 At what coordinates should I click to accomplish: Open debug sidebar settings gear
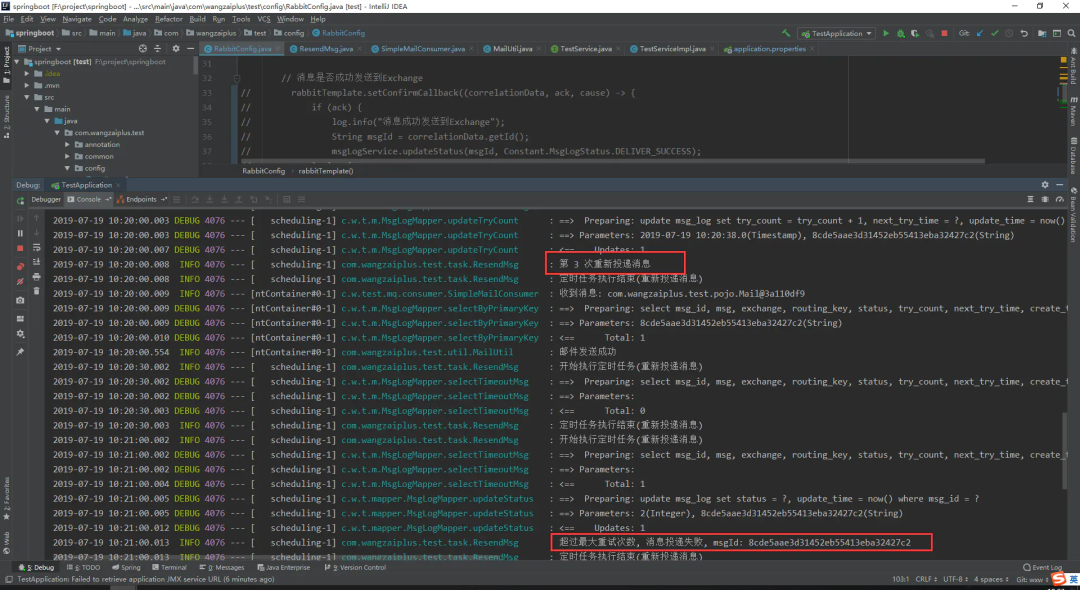click(20, 334)
